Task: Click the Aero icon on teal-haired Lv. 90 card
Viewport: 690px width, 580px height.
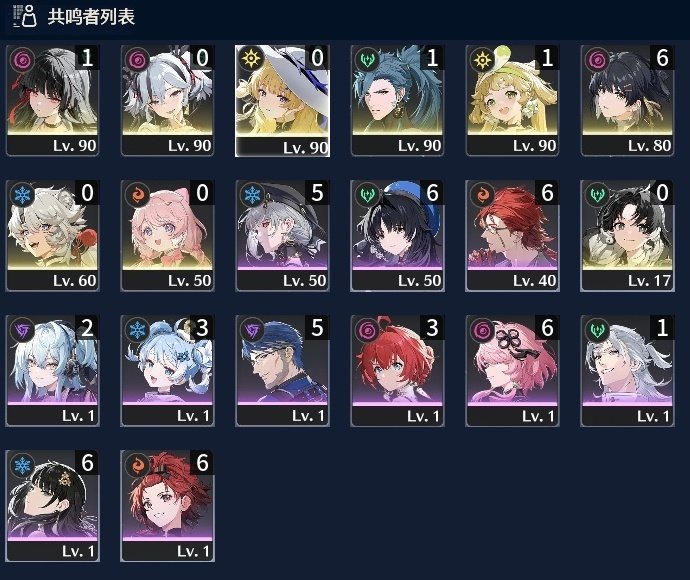Action: pyautogui.click(x=367, y=59)
